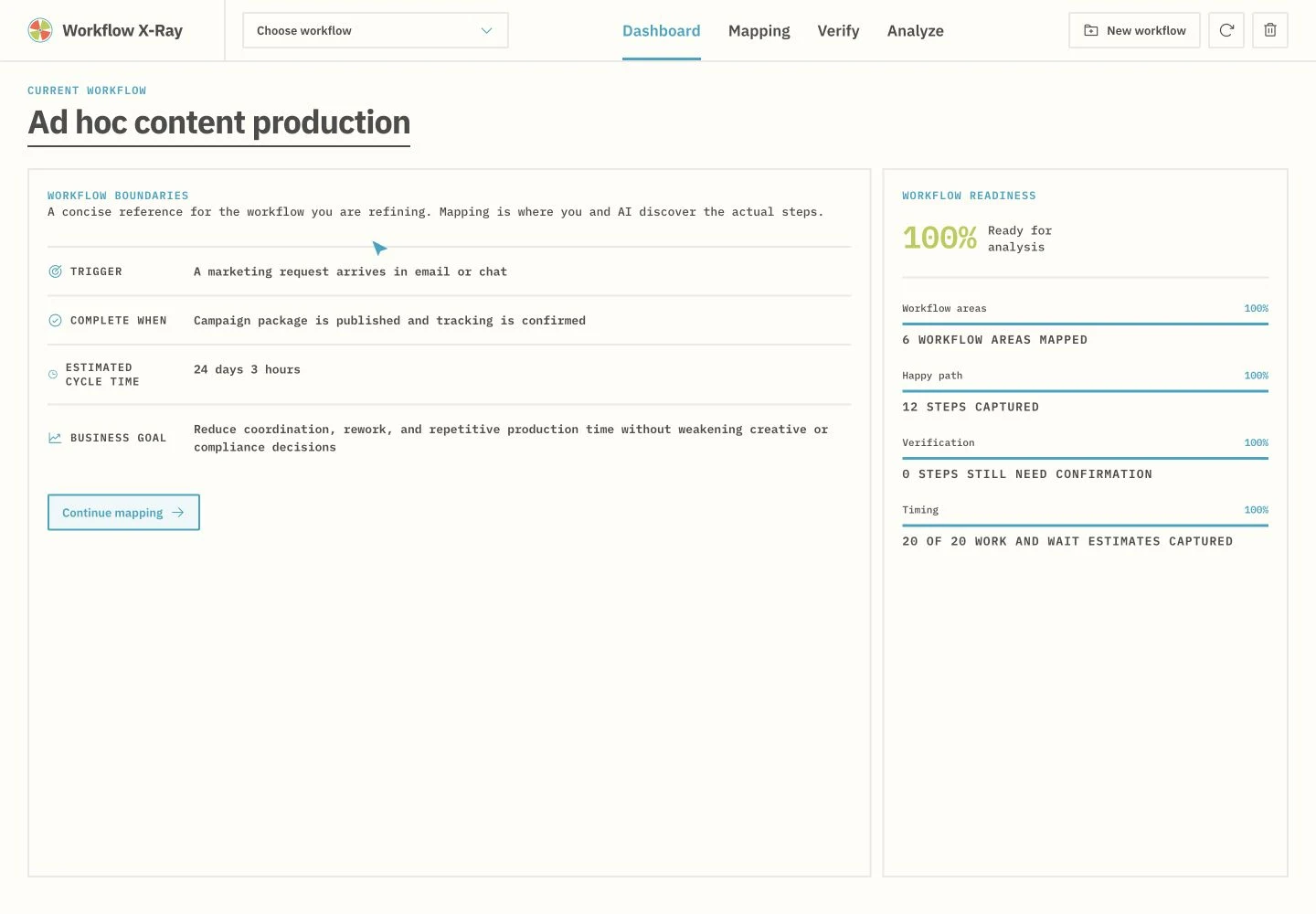Click 'A marketing request arrives in email or chat'
The image size is (1316, 914).
coord(350,271)
